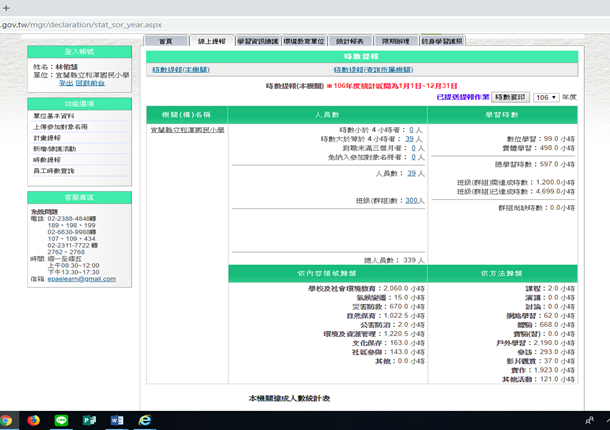Image resolution: width=610 pixels, height=430 pixels.
Task: Open the People icon in system tray
Action: (590, 421)
